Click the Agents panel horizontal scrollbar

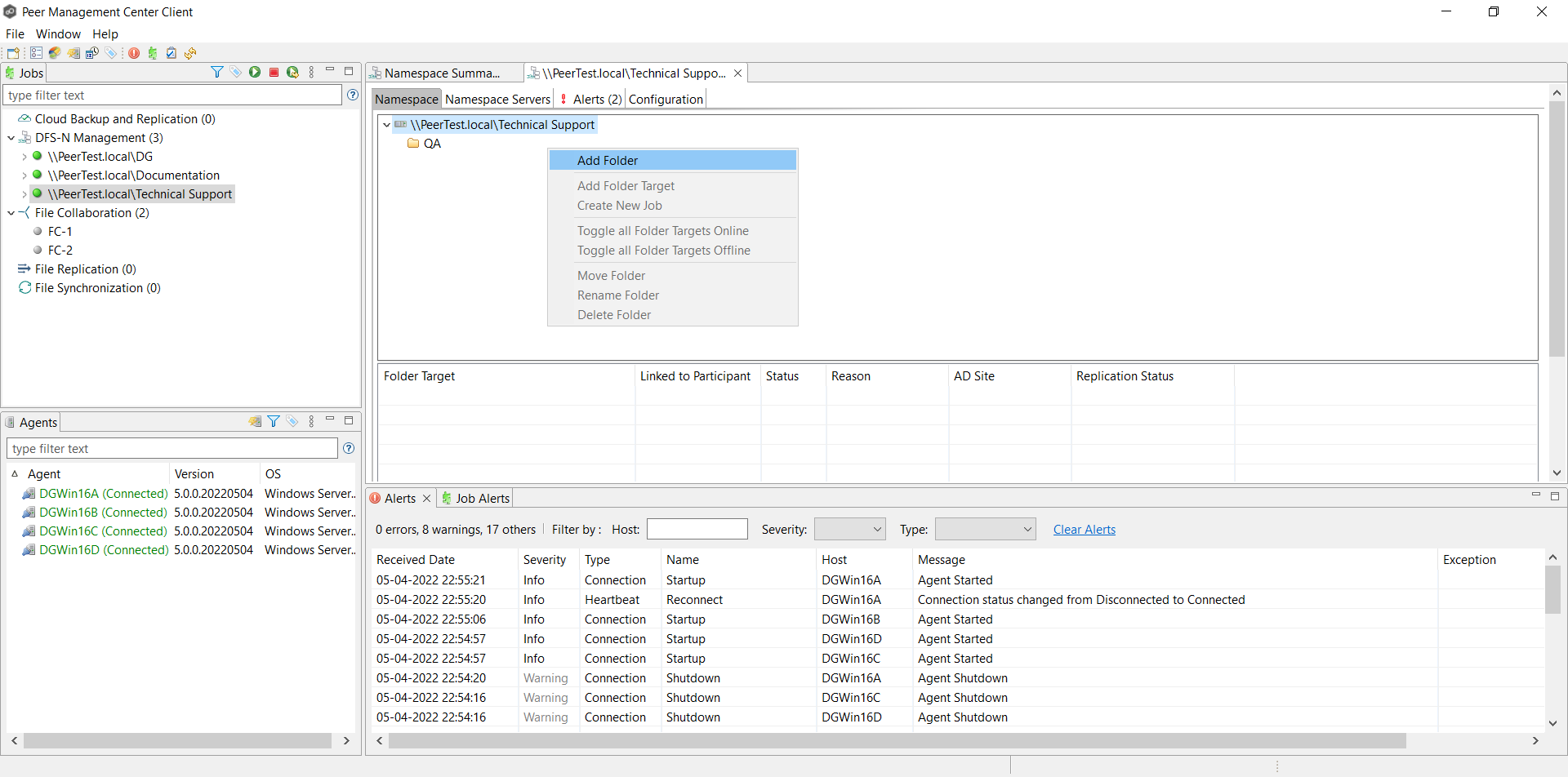178,740
